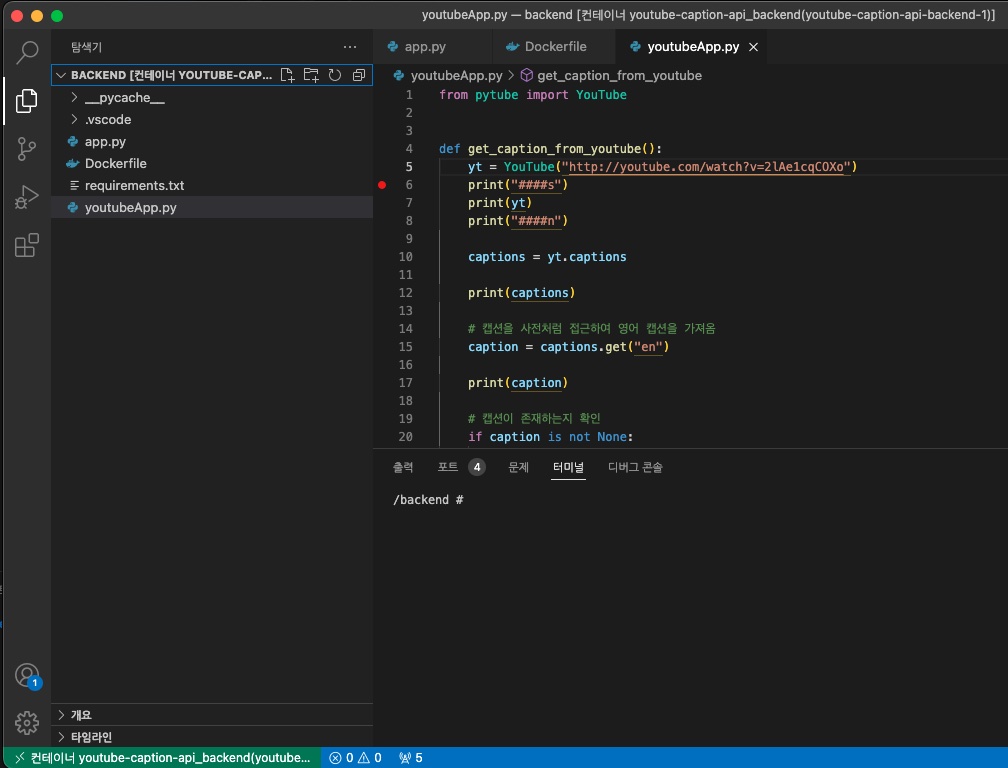This screenshot has width=1008, height=768.
Task: Open the Manage gear settings menu
Action: [x=26, y=723]
